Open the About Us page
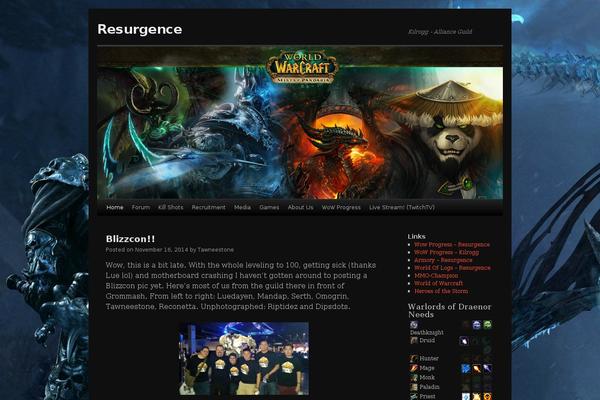The width and height of the screenshot is (600, 400). pyautogui.click(x=300, y=207)
